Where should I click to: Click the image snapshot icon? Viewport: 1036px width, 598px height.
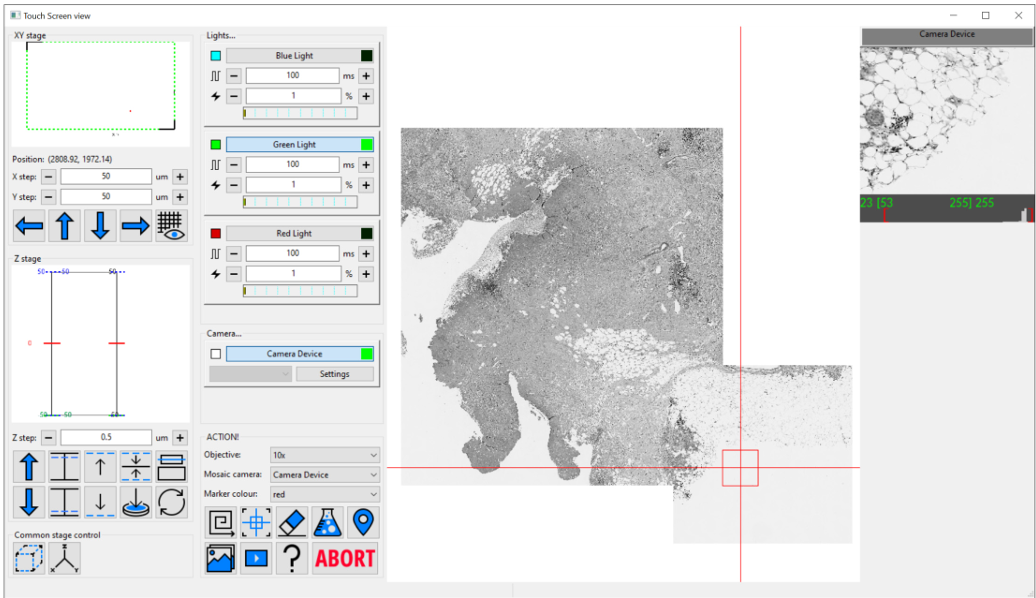coord(221,558)
